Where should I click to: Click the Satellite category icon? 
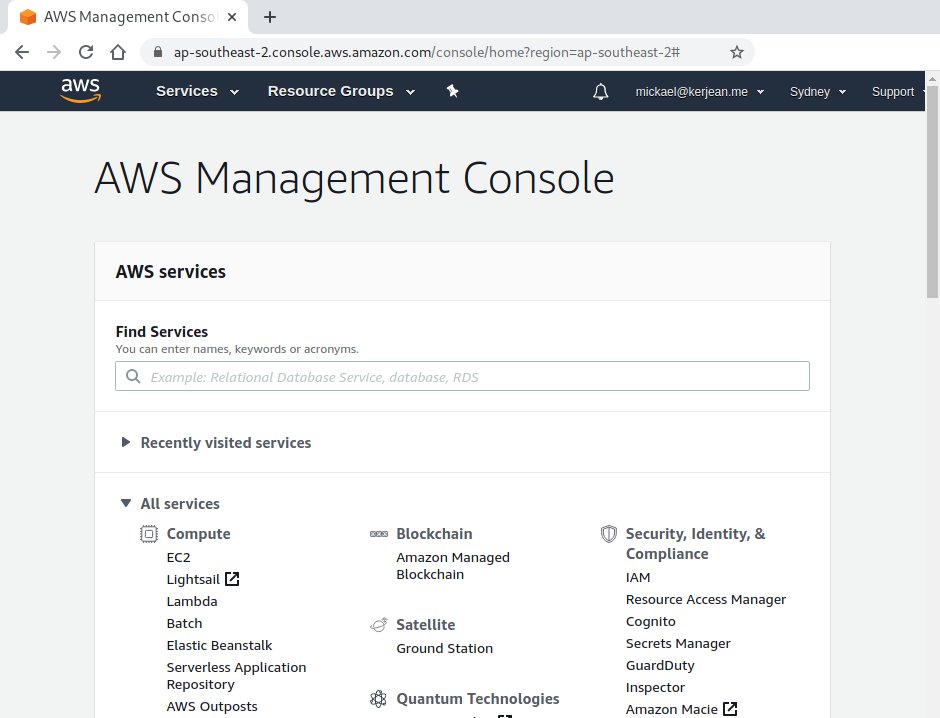tap(379, 625)
